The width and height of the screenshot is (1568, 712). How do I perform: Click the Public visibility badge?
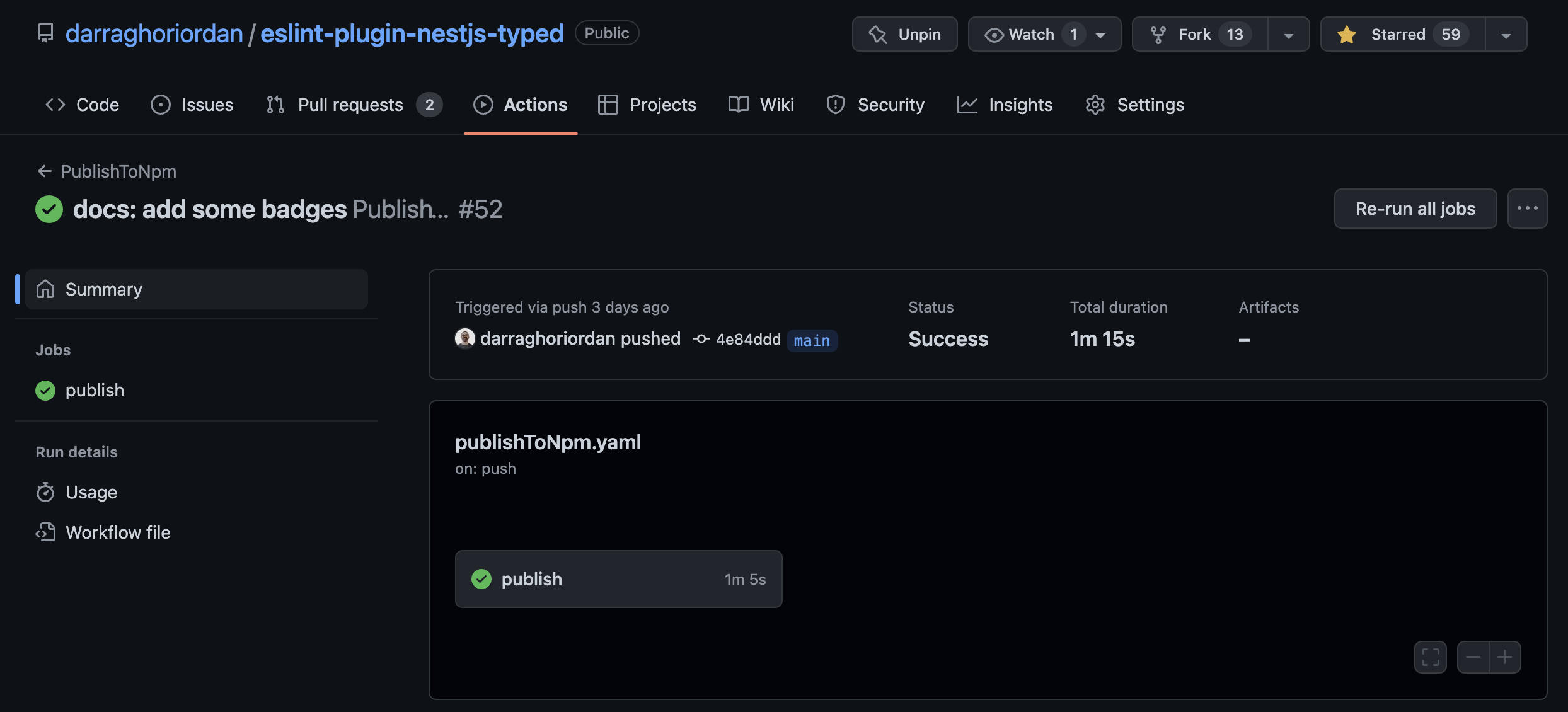pyautogui.click(x=607, y=33)
